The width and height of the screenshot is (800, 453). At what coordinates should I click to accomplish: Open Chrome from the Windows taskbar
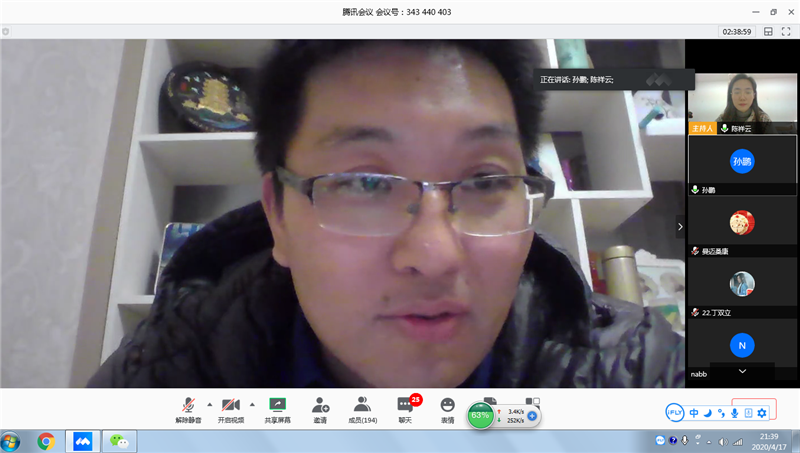(46, 441)
